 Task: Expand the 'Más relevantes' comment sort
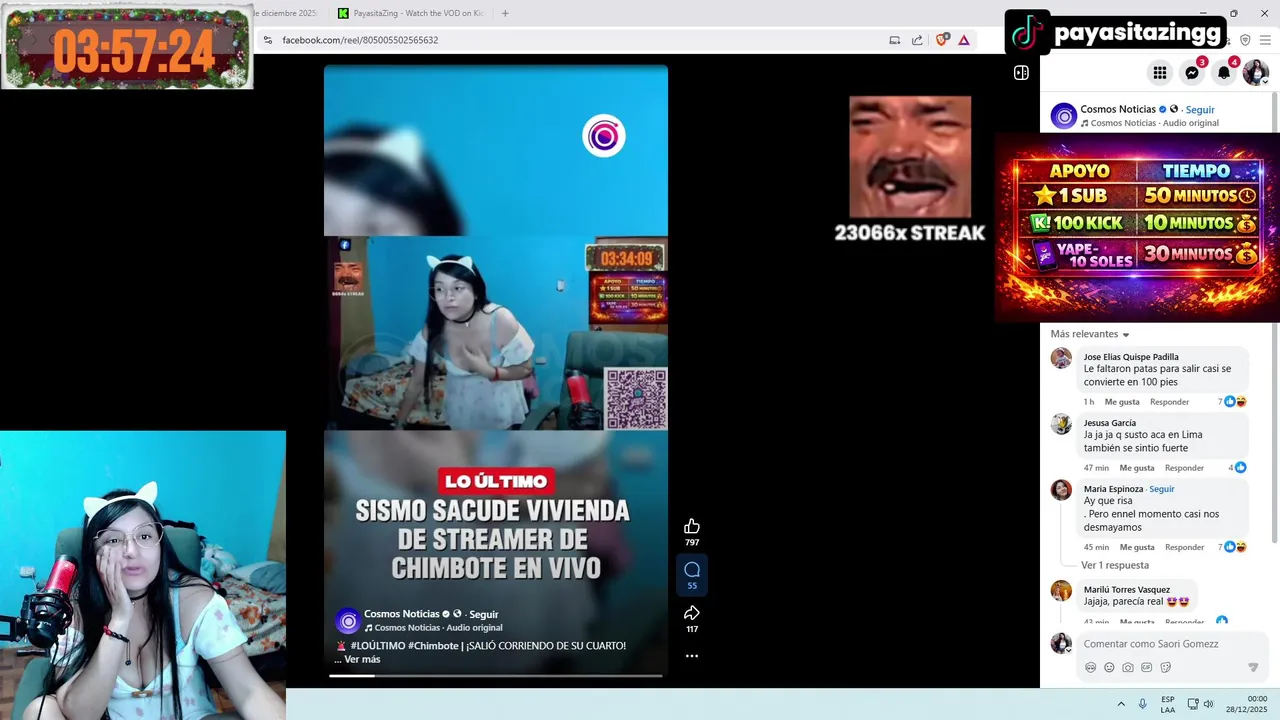1090,334
